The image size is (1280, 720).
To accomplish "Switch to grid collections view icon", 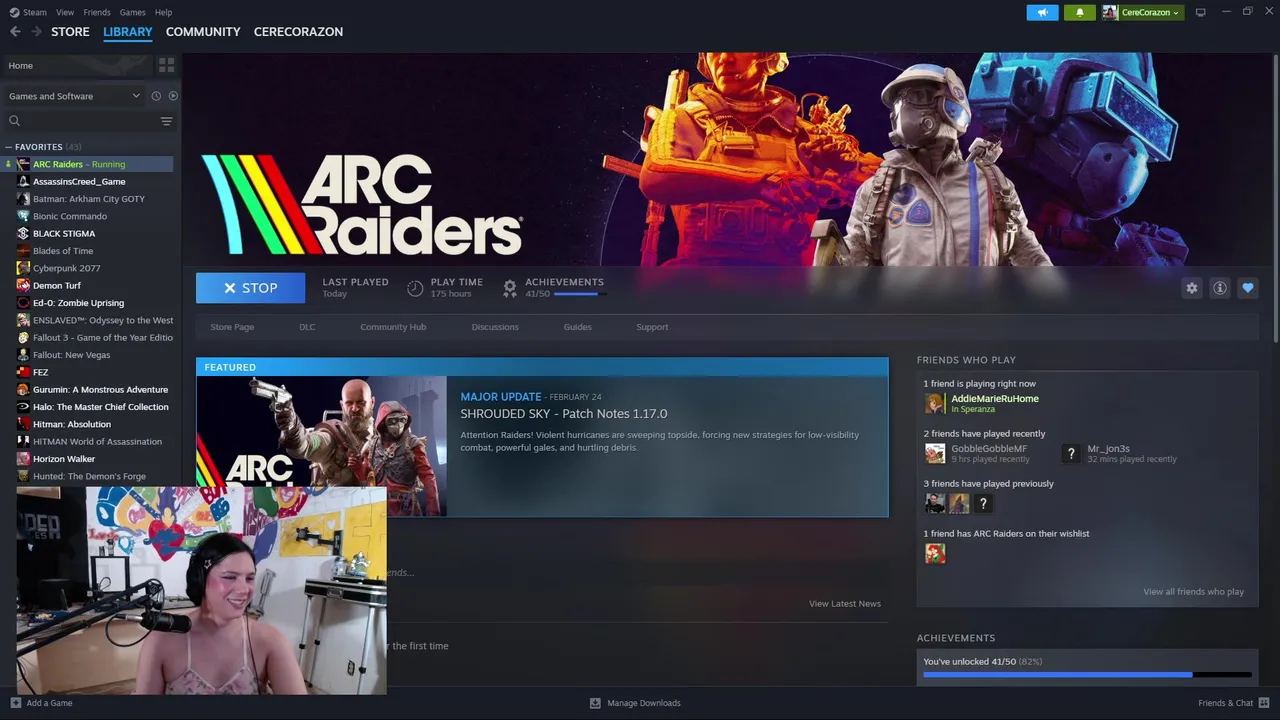I will click(x=166, y=65).
